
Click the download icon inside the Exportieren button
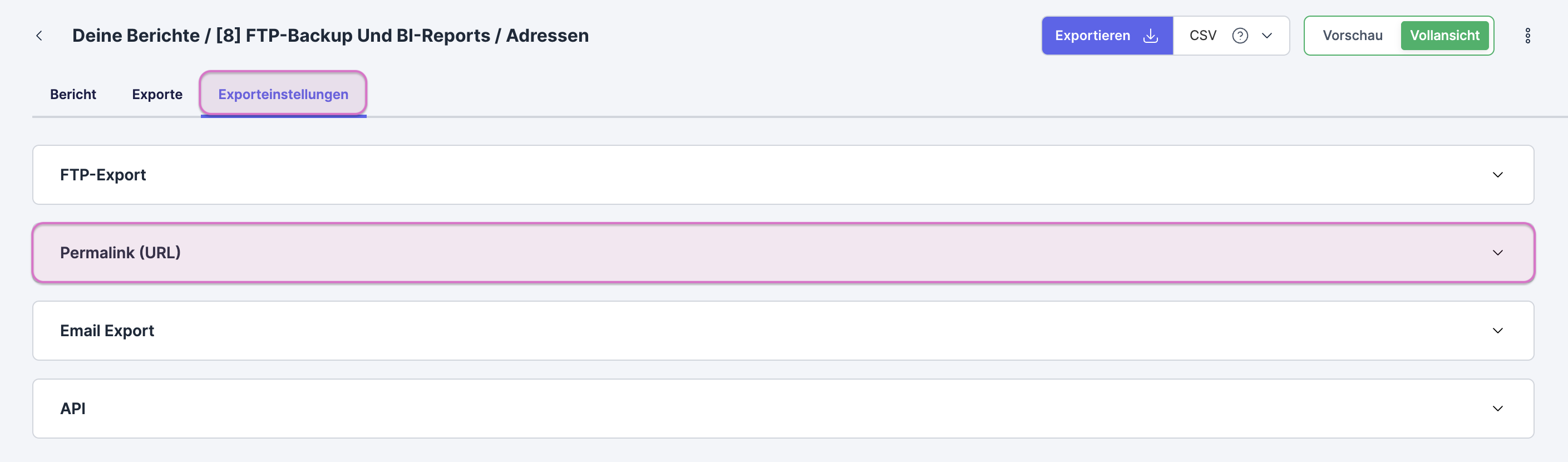pos(1151,35)
